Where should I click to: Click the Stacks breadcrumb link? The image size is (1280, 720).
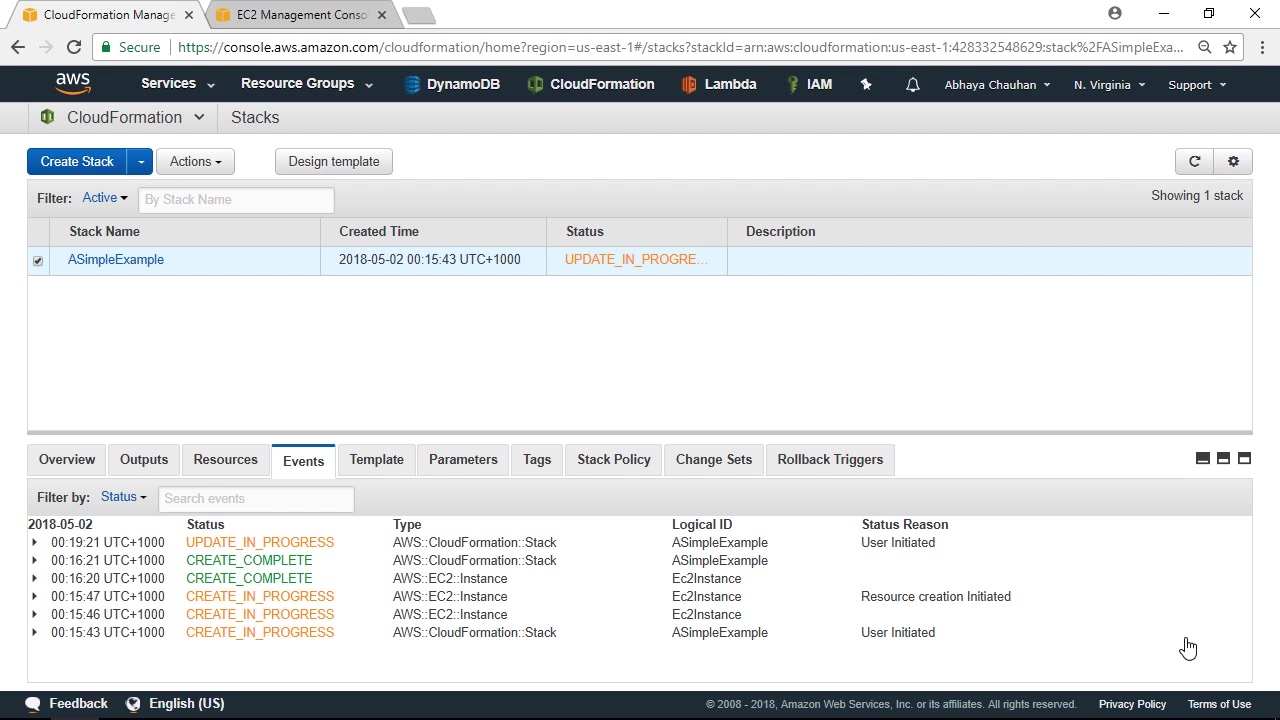255,117
